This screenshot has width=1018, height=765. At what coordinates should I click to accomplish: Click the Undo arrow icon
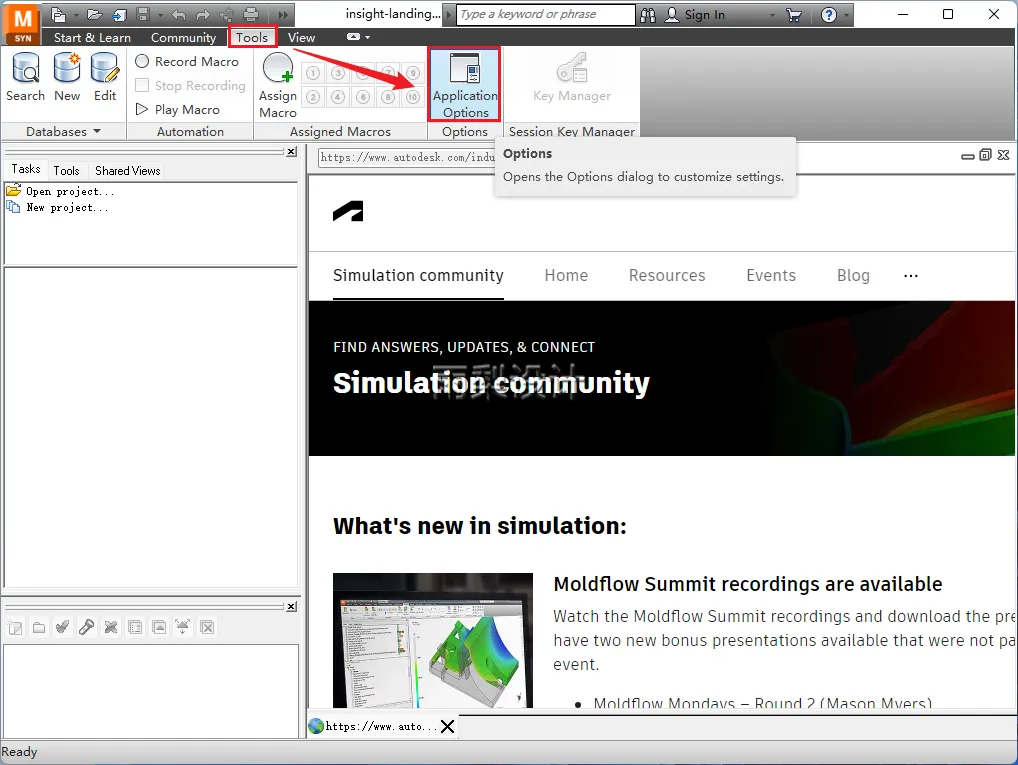(x=179, y=15)
